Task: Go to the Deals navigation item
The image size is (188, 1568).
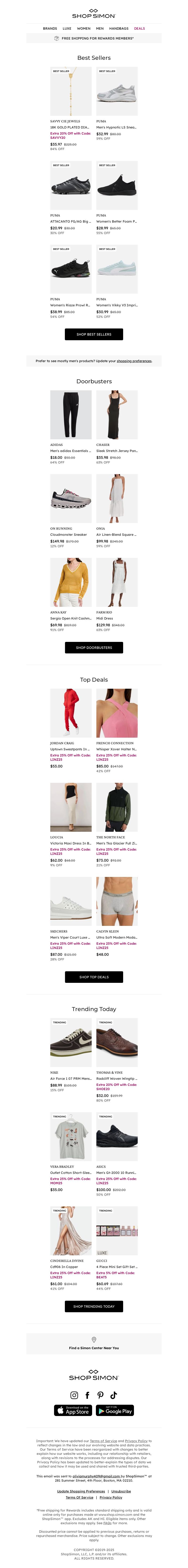Action: tap(139, 28)
